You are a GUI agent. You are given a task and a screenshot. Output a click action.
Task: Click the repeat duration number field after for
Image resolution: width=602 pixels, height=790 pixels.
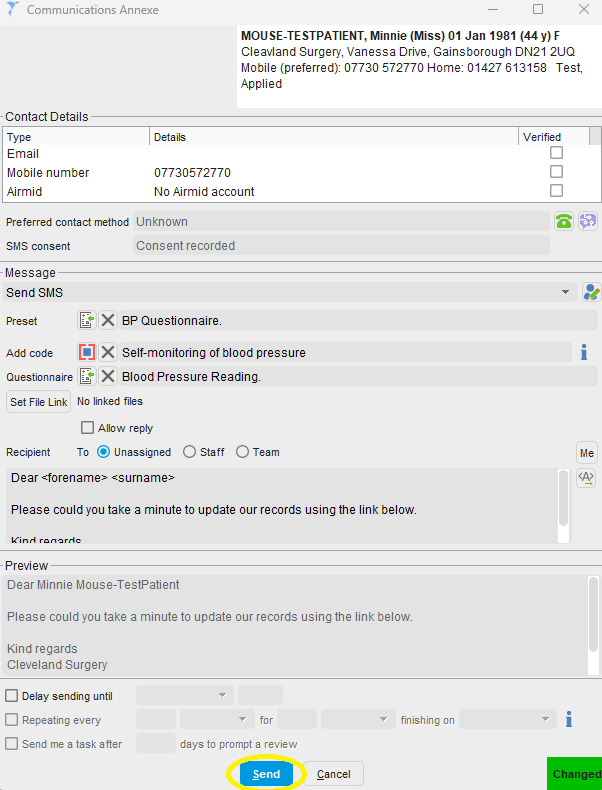[297, 719]
